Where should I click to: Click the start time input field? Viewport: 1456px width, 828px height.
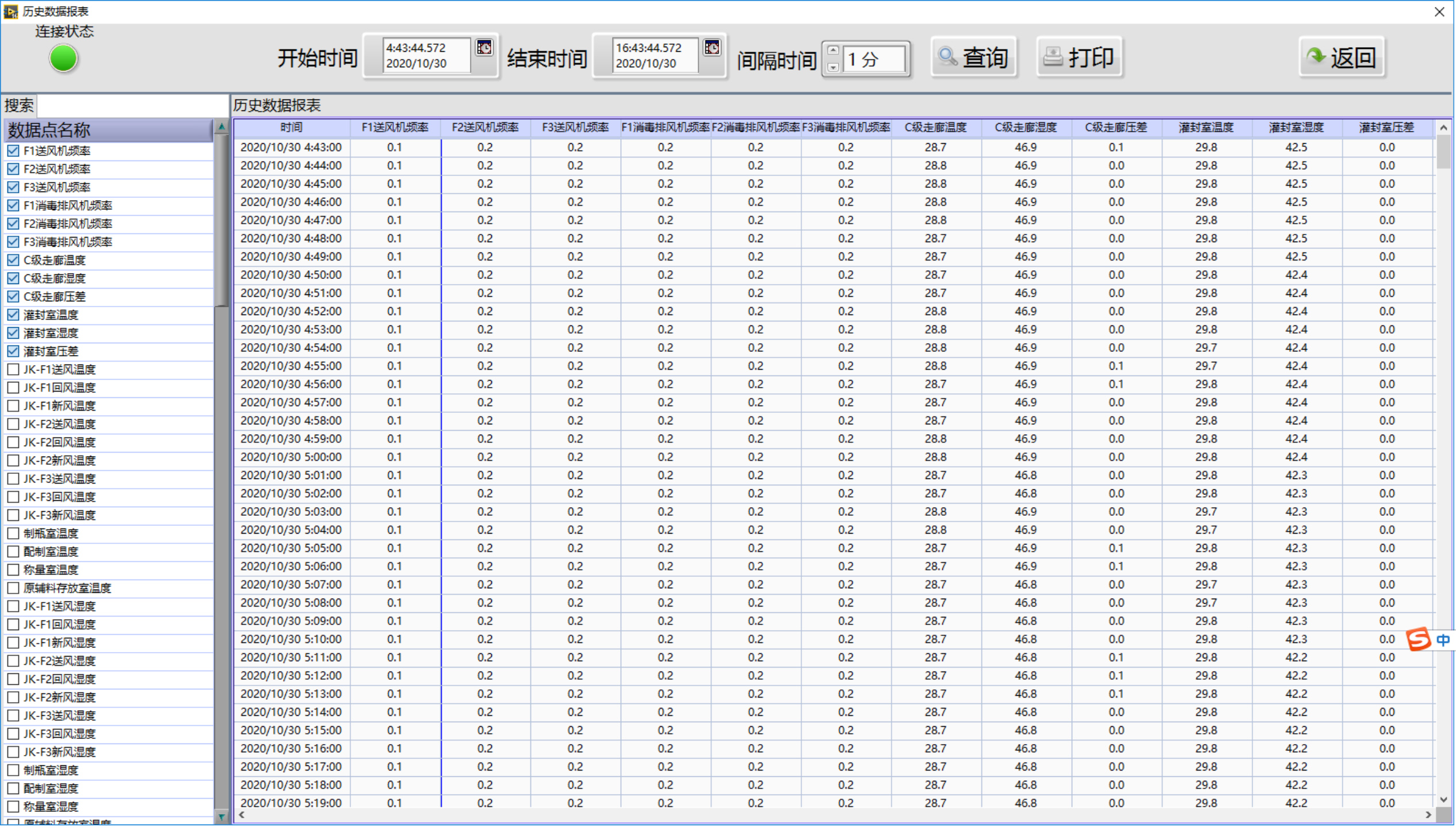(x=426, y=56)
